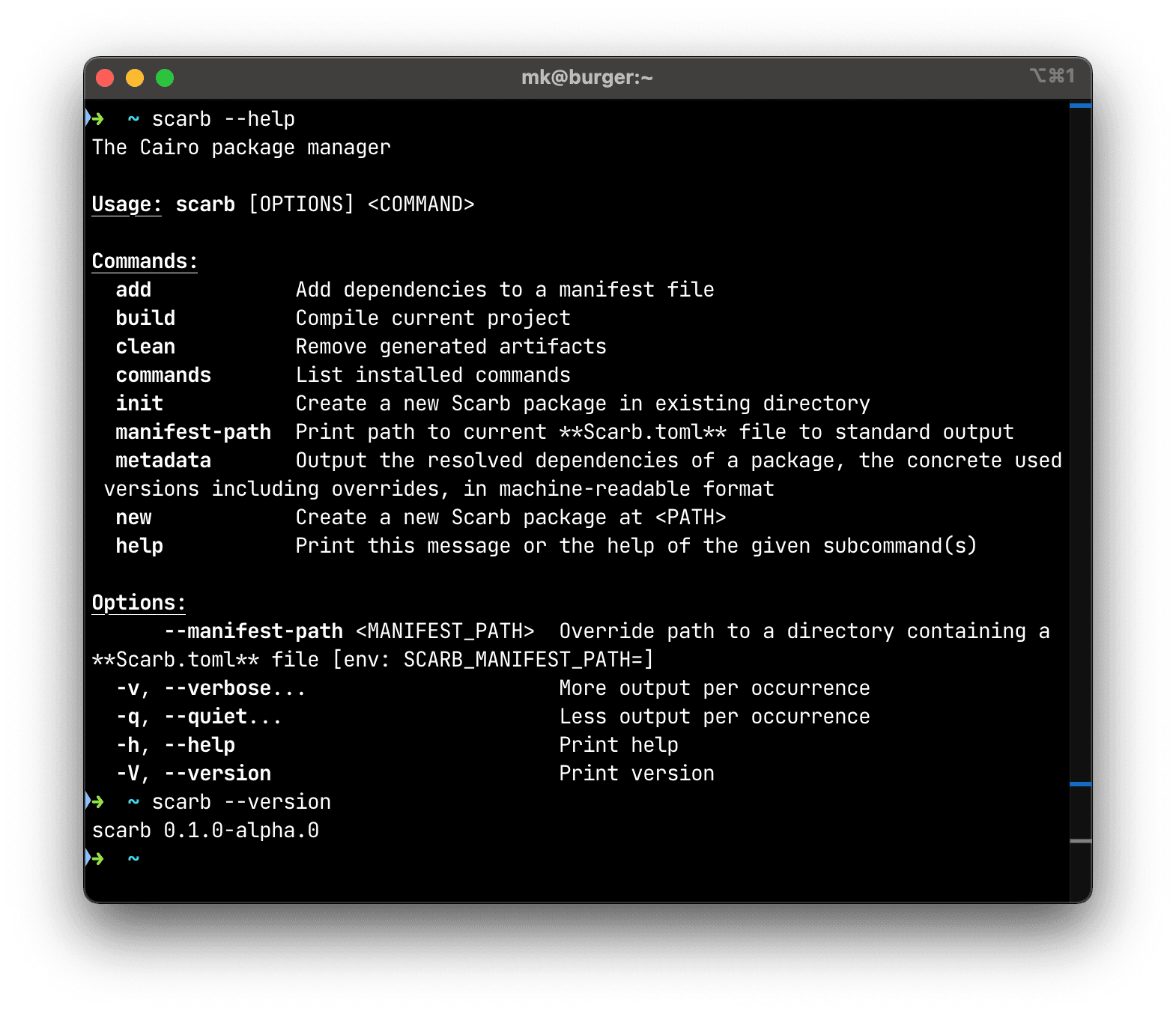Click the lower blue scrollbar mark
Screen dimensions: 1176x1014
coord(1080,784)
